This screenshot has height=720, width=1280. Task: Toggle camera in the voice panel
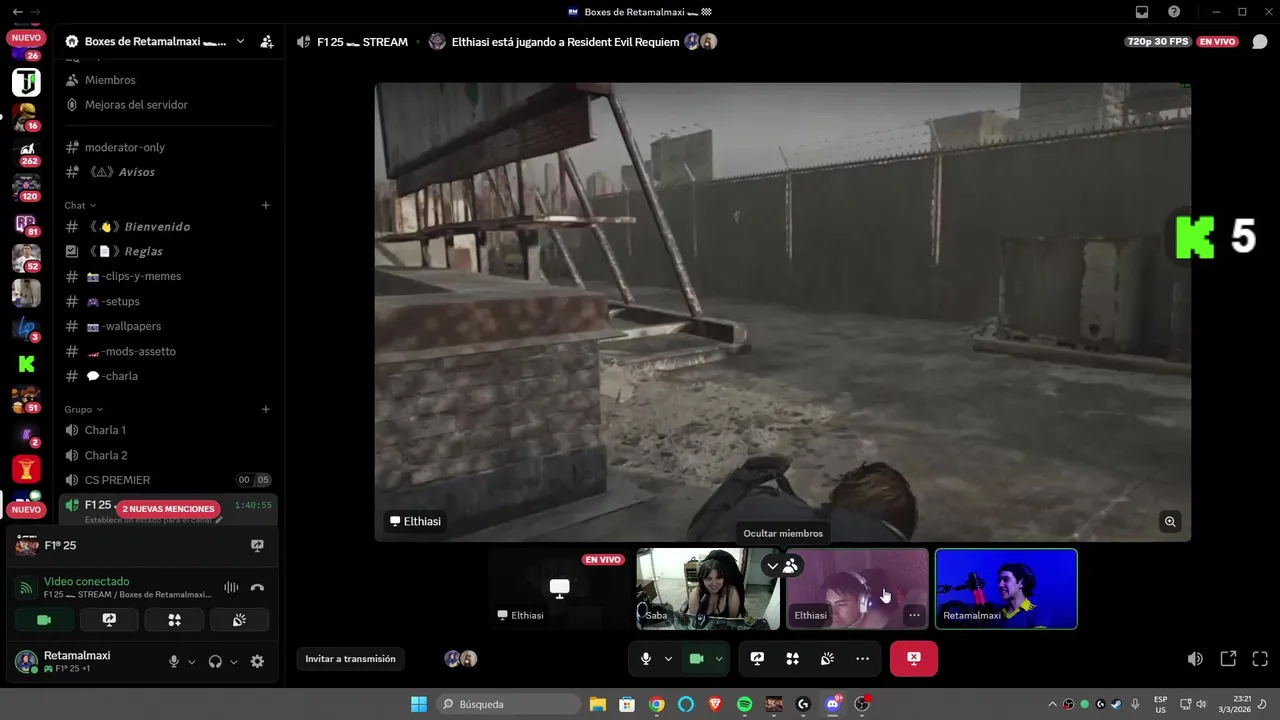(x=44, y=620)
